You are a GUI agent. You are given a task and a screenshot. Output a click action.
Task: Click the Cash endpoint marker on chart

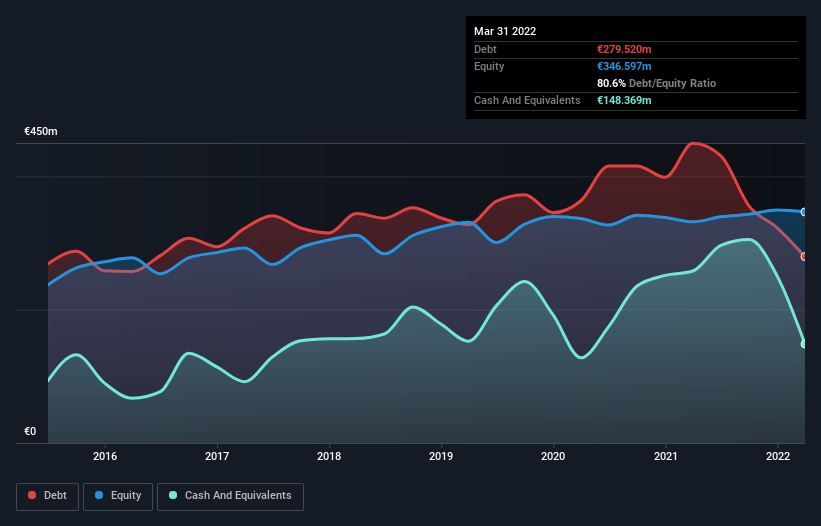tap(804, 344)
